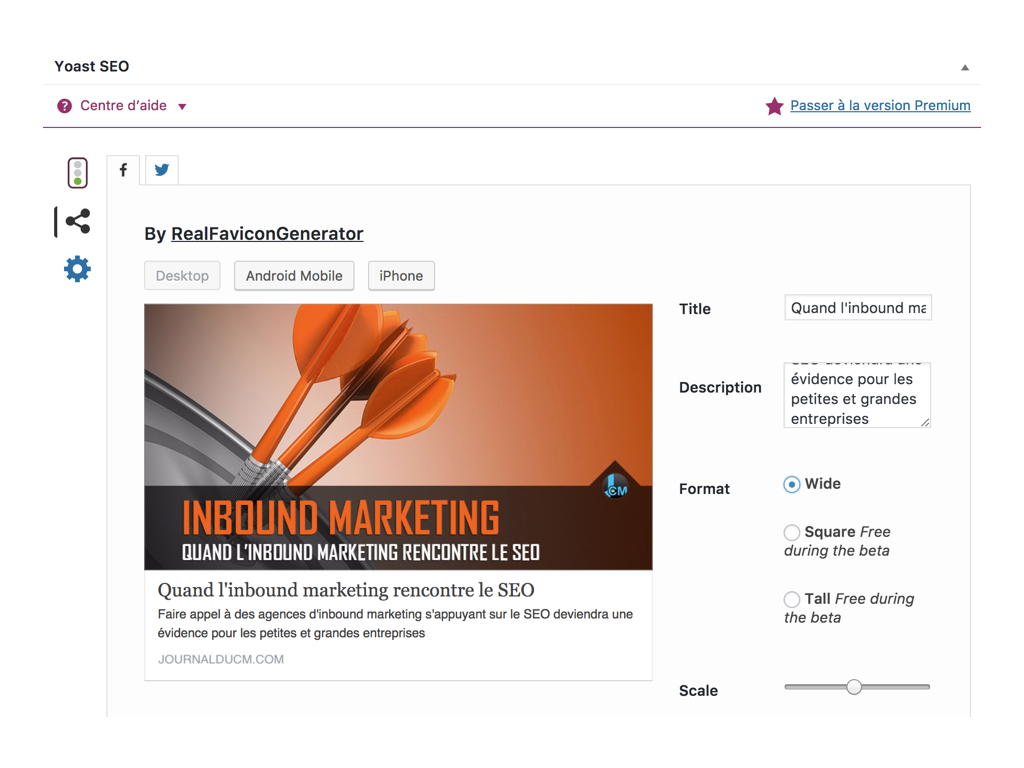Select the Wide format radio button

(792, 485)
